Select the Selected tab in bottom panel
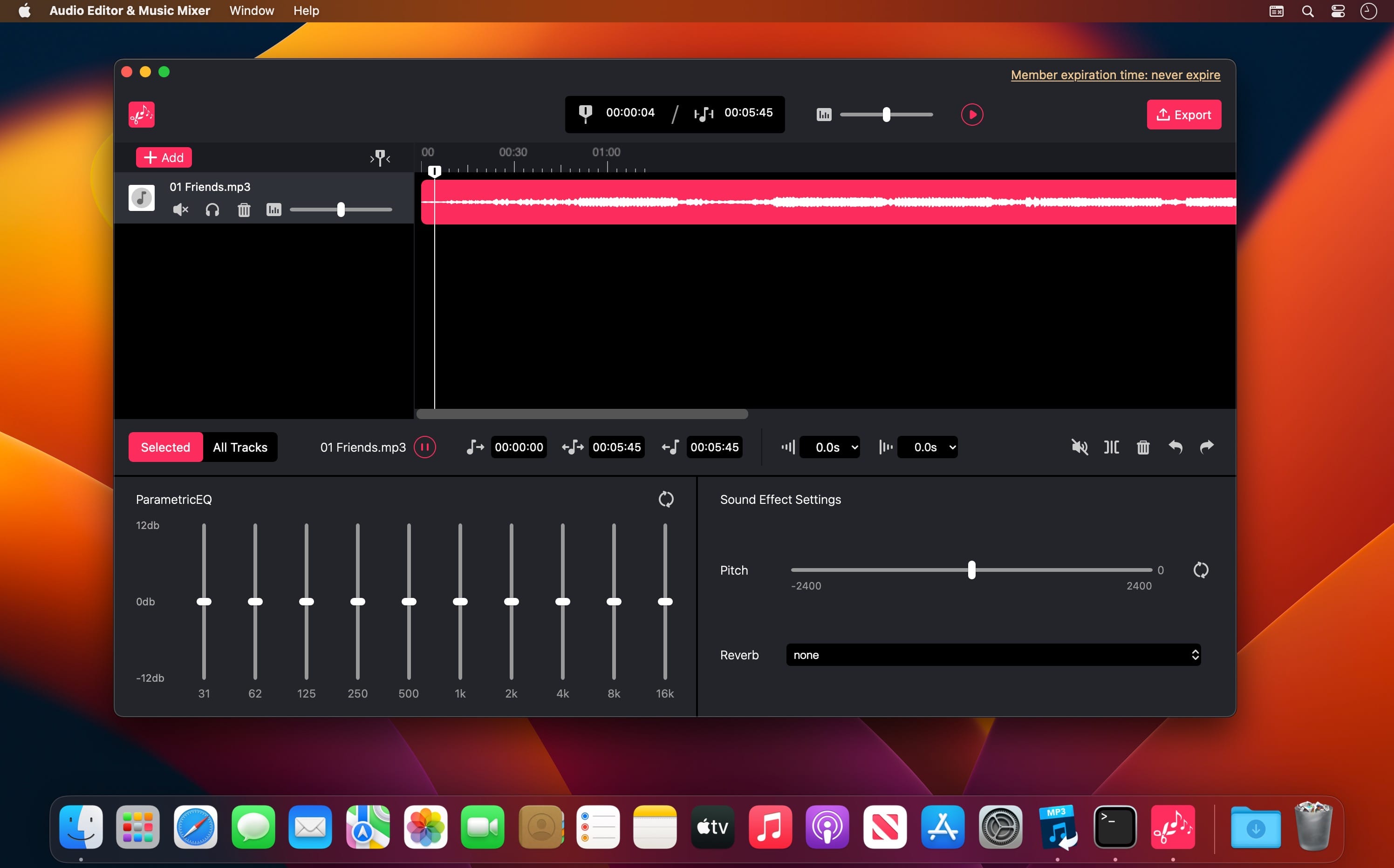 pyautogui.click(x=165, y=447)
